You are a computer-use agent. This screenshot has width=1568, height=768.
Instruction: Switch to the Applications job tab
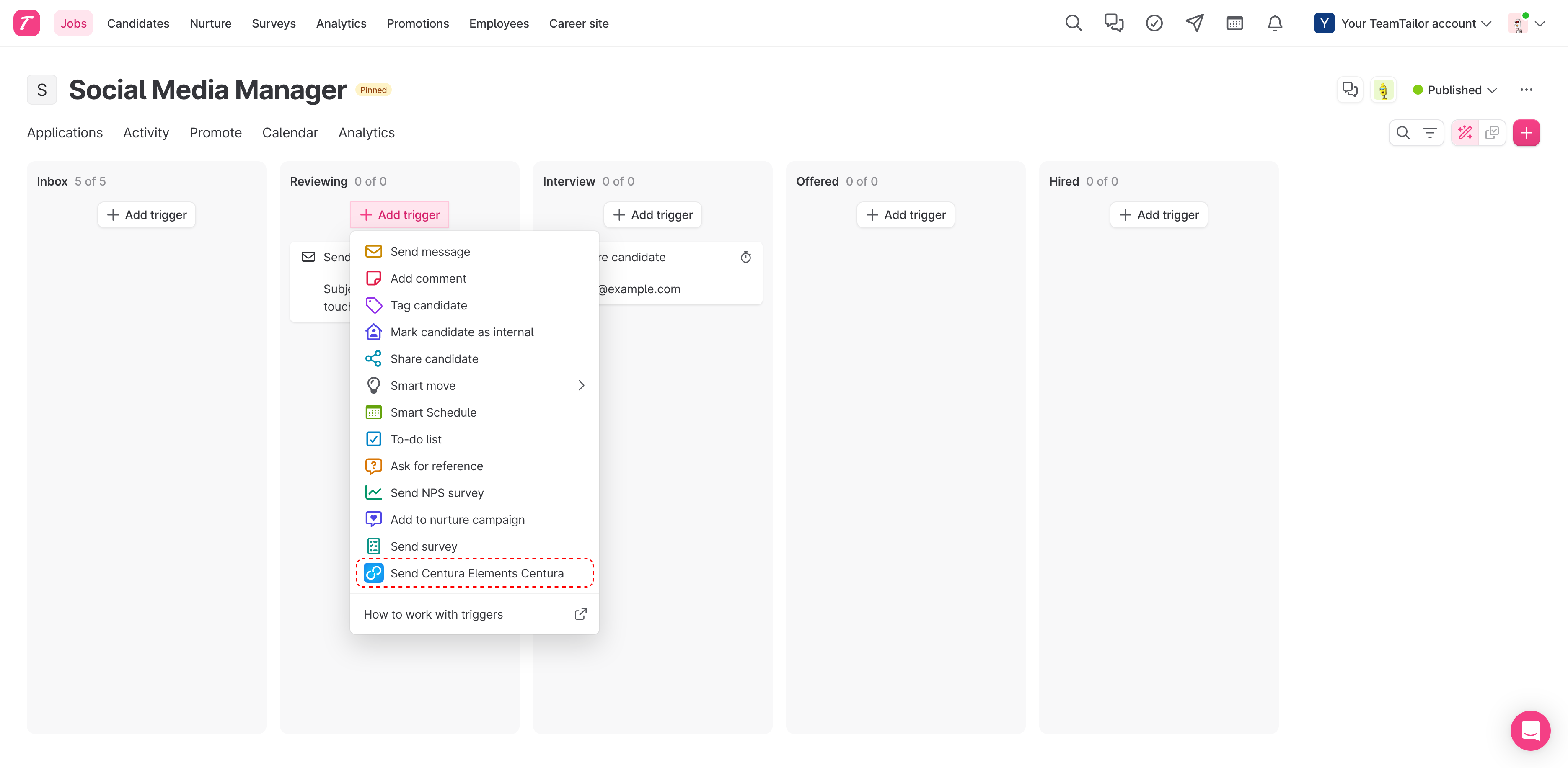pyautogui.click(x=65, y=133)
